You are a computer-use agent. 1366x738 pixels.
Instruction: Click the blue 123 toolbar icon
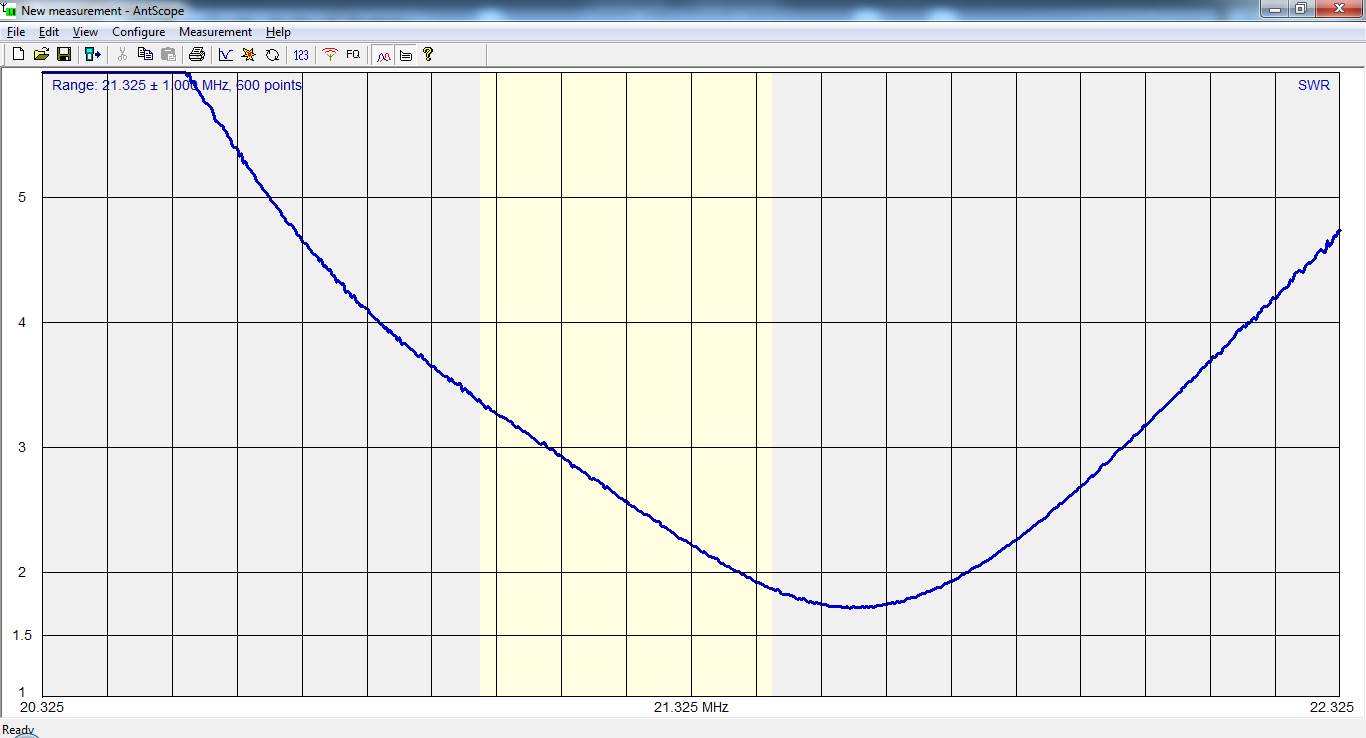point(301,55)
